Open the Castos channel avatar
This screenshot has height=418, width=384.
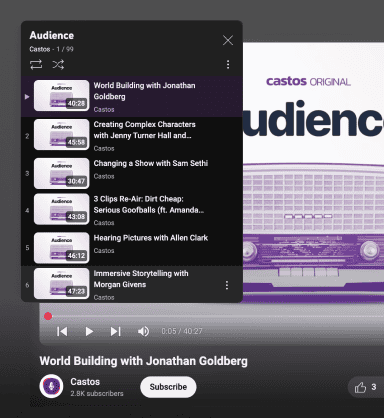pos(51,386)
